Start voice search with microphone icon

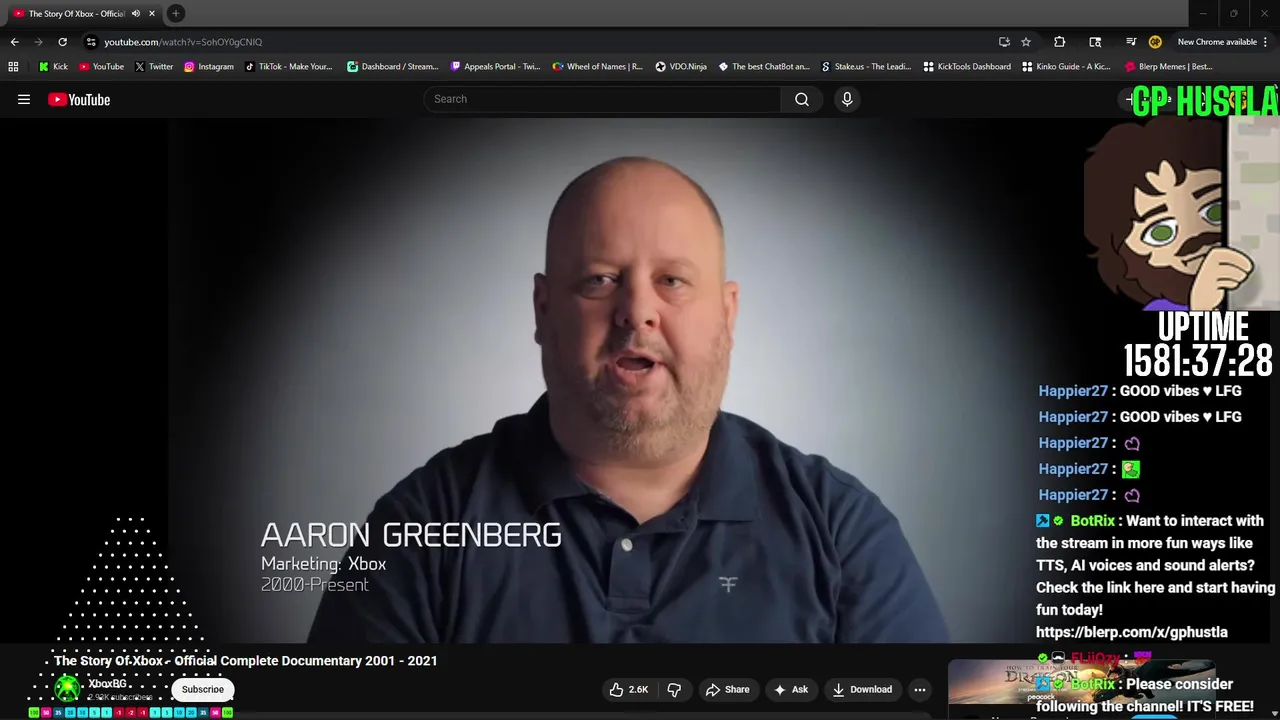pos(847,99)
